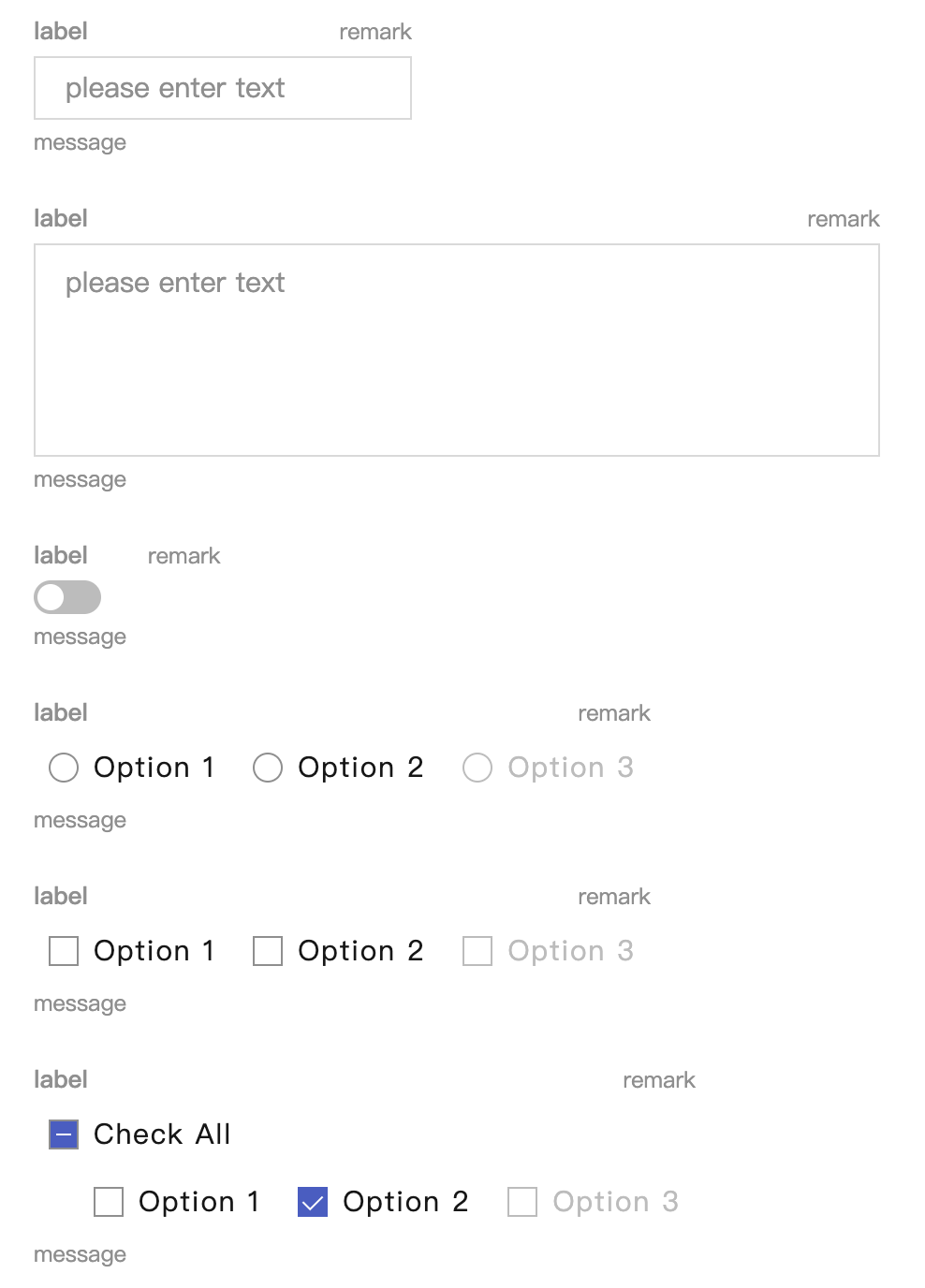The width and height of the screenshot is (925, 1288).
Task: Check Option 2 in the standalone checkbox group
Action: [268, 951]
